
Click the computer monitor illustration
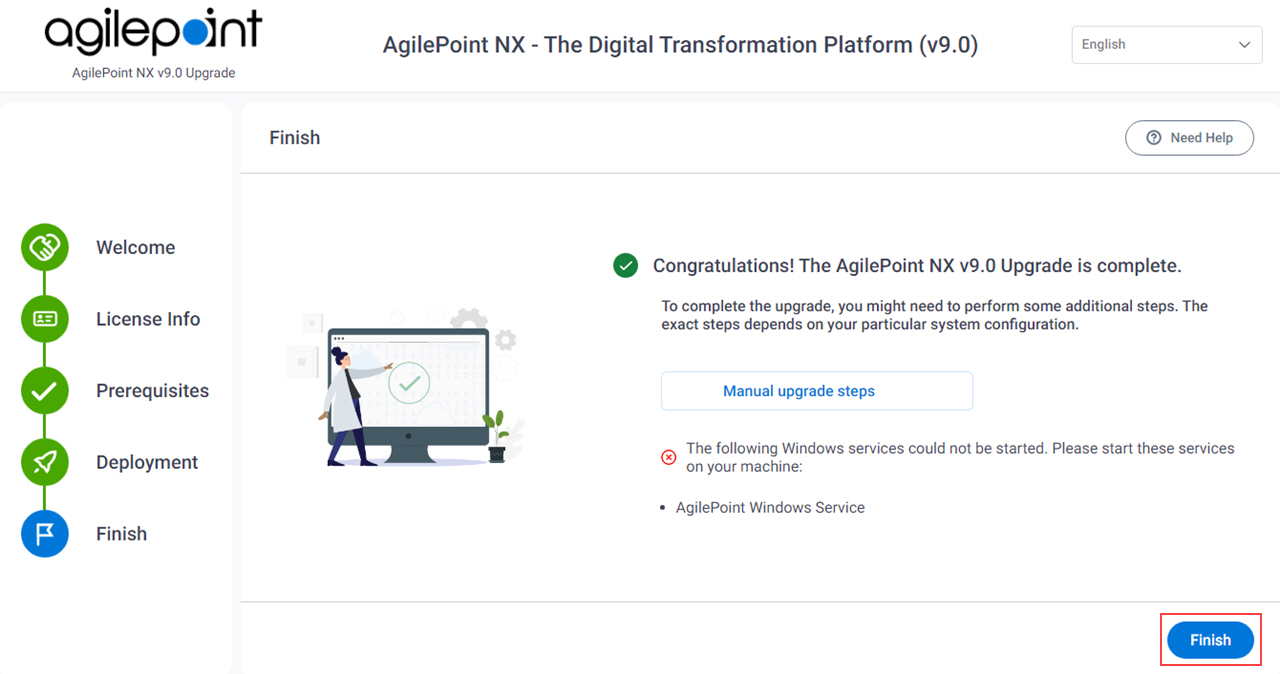(x=408, y=395)
